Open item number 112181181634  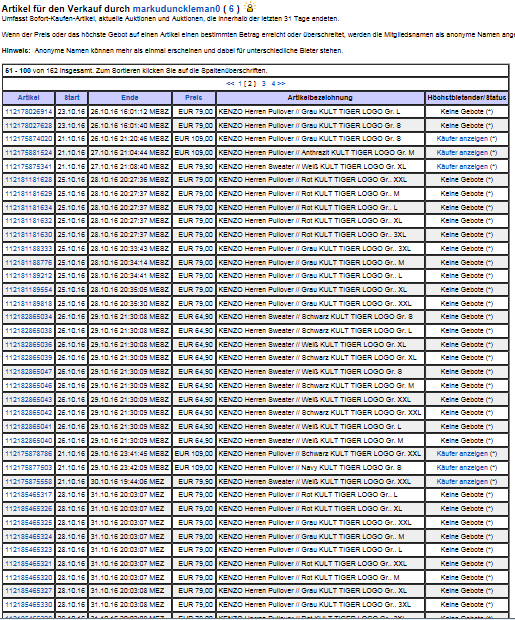pyautogui.click(x=28, y=208)
